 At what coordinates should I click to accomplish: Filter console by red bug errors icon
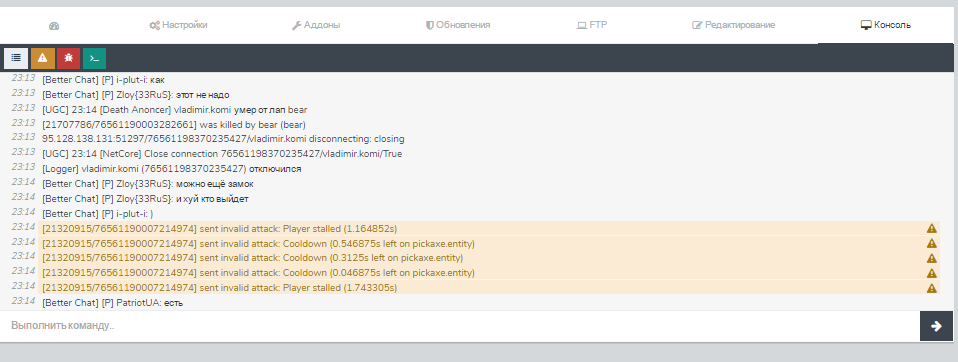tap(68, 58)
